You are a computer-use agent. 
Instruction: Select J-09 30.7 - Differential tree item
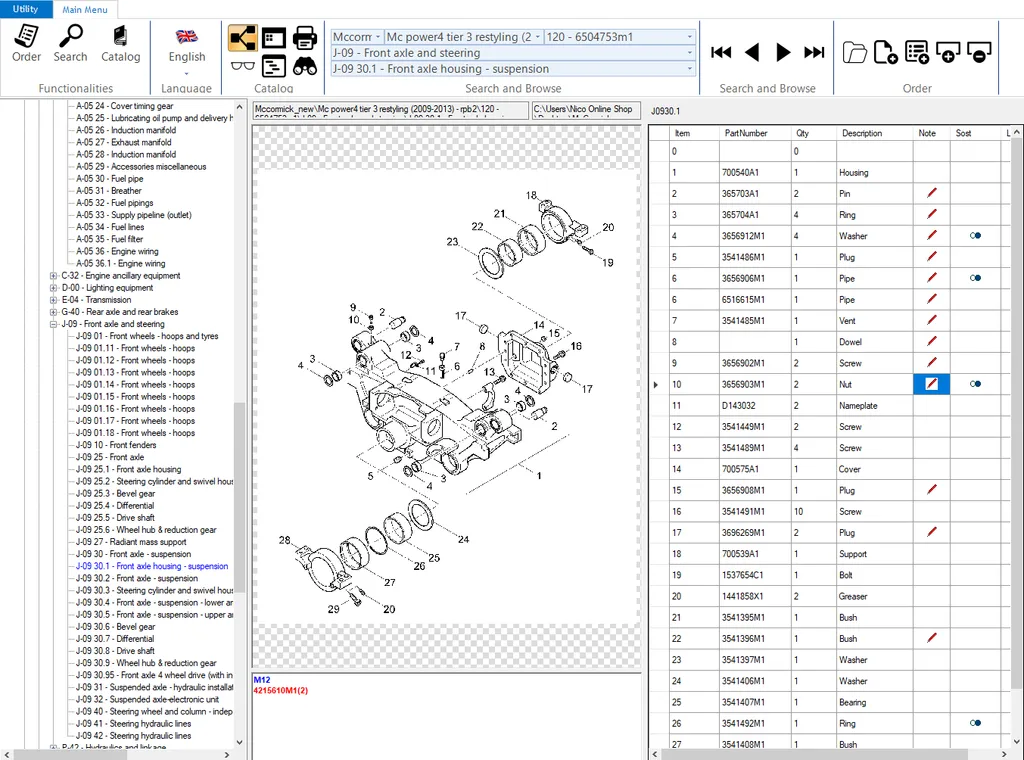[115, 639]
